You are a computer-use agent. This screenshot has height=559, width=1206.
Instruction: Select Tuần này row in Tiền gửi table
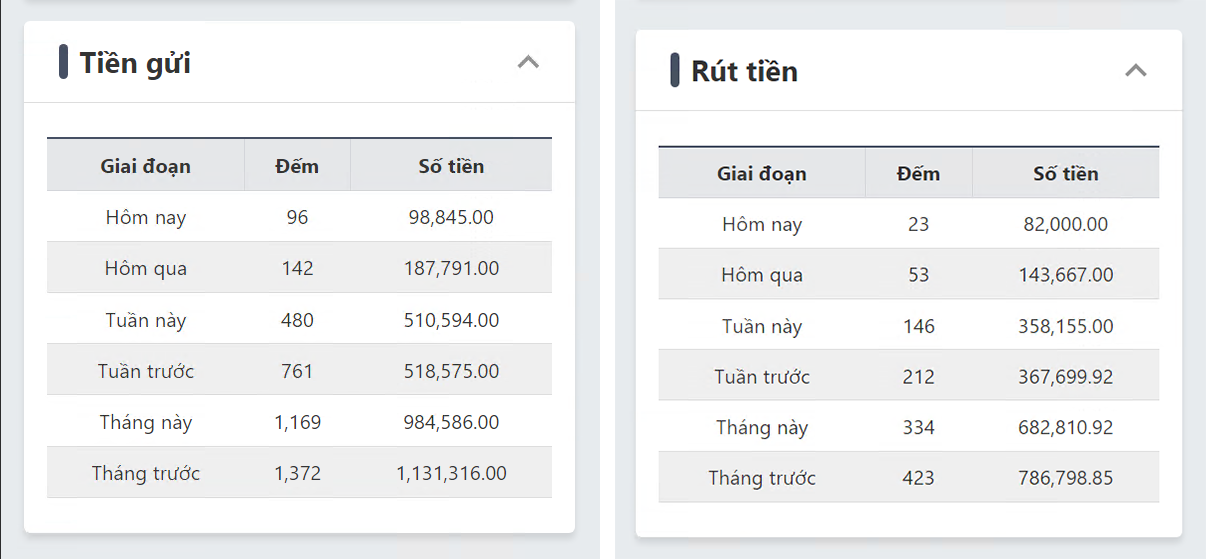(146, 320)
